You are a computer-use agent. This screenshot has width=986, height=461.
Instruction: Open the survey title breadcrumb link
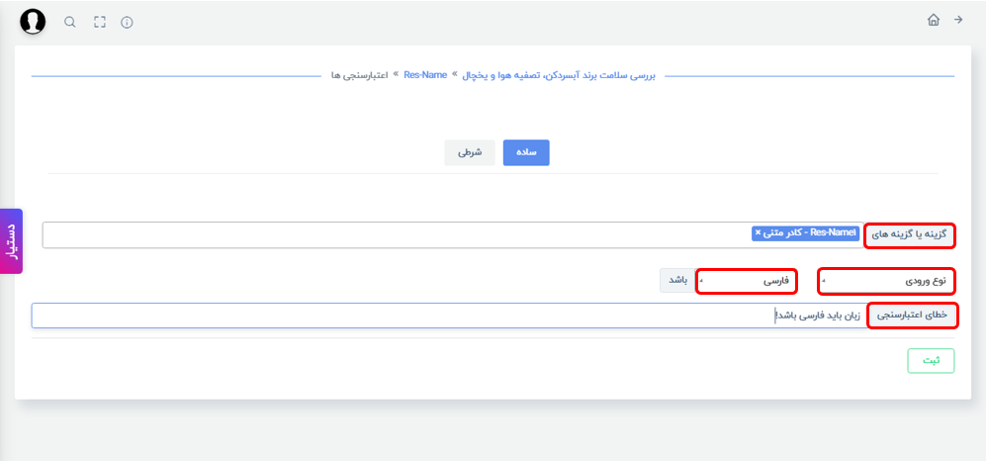(x=559, y=75)
